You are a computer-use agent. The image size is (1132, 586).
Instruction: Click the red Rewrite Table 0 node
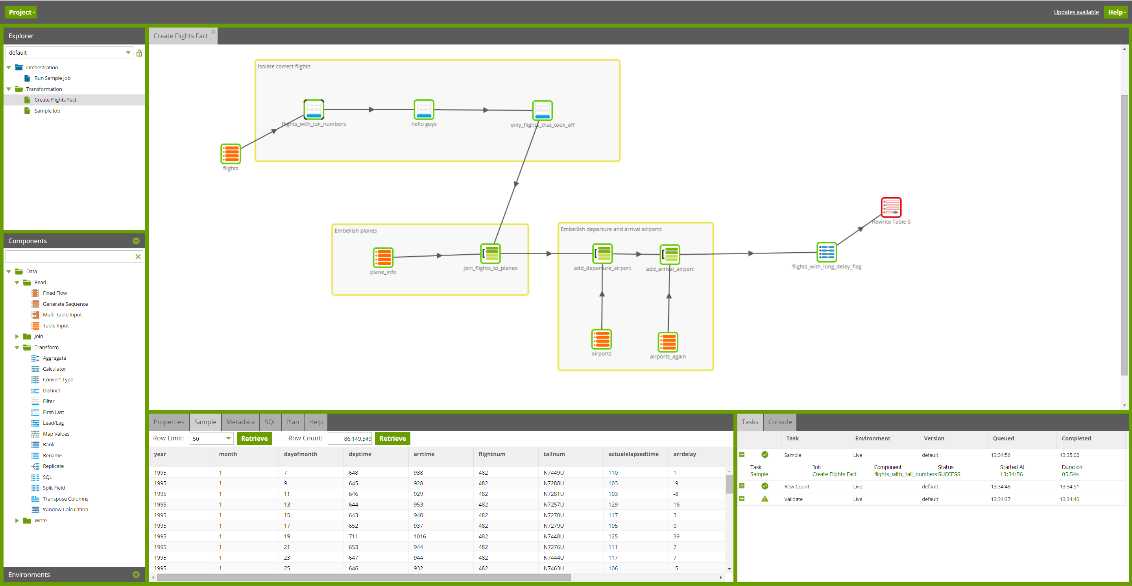point(891,207)
